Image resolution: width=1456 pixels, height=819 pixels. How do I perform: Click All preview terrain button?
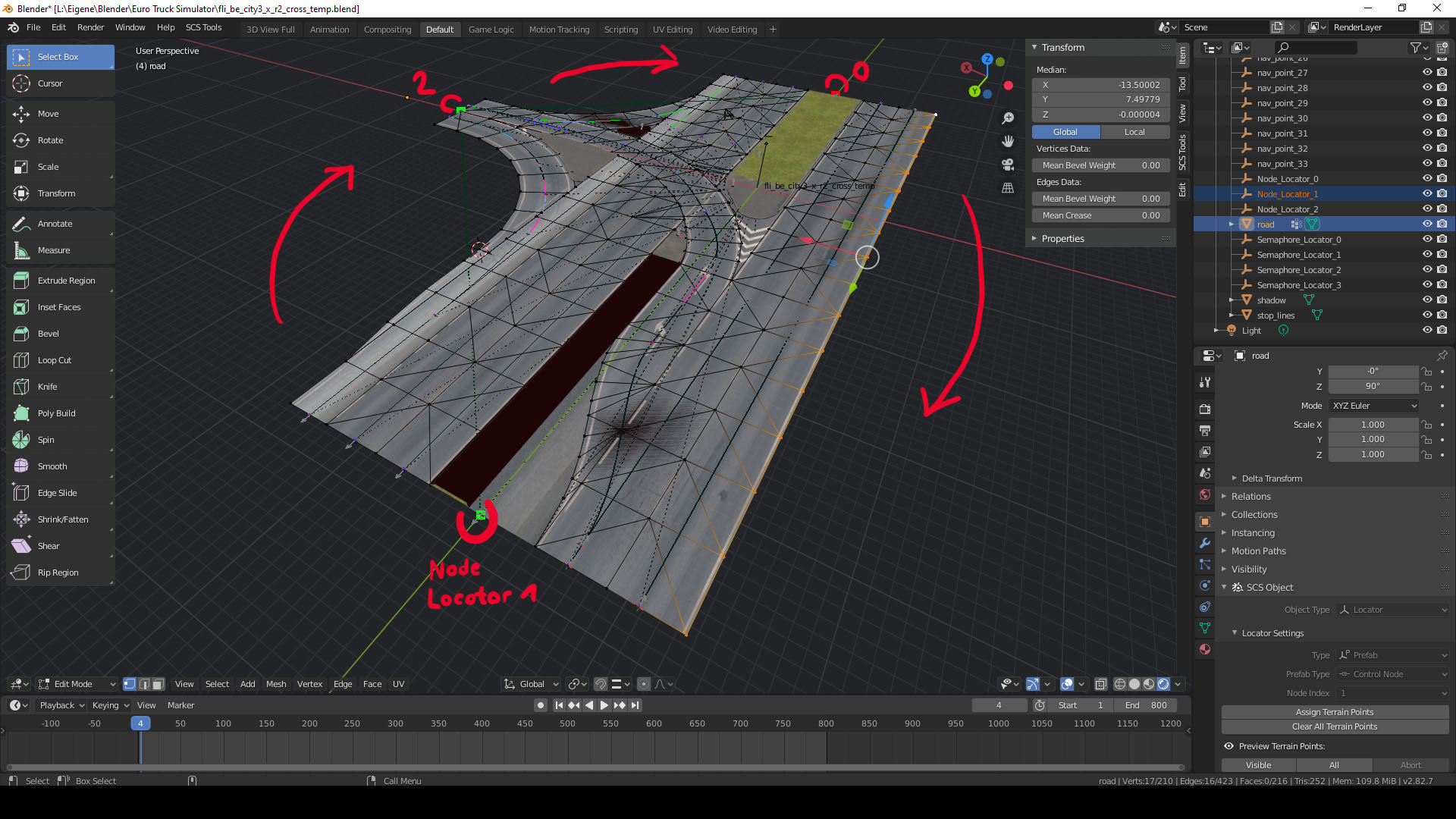1334,765
